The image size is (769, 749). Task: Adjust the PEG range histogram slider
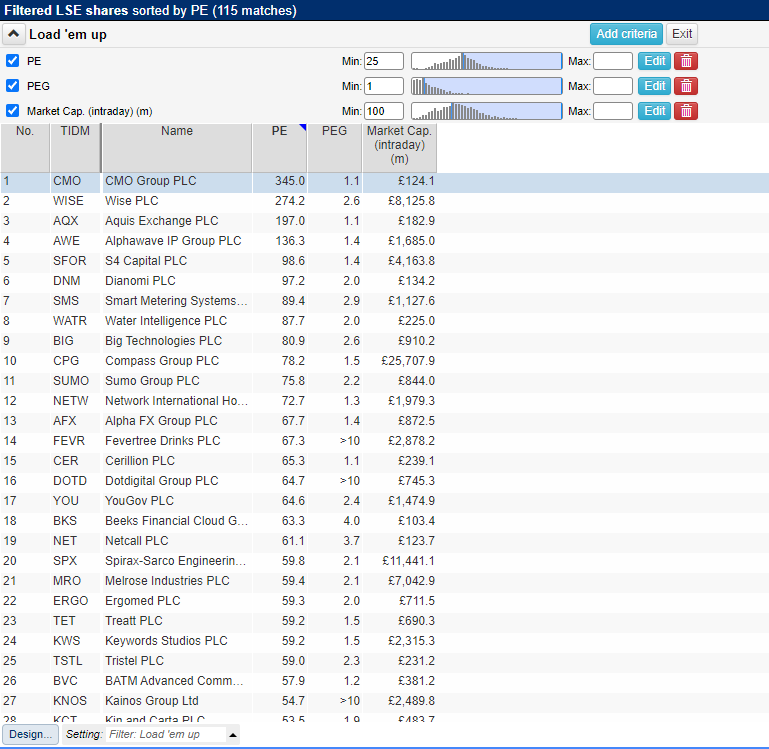[487, 86]
